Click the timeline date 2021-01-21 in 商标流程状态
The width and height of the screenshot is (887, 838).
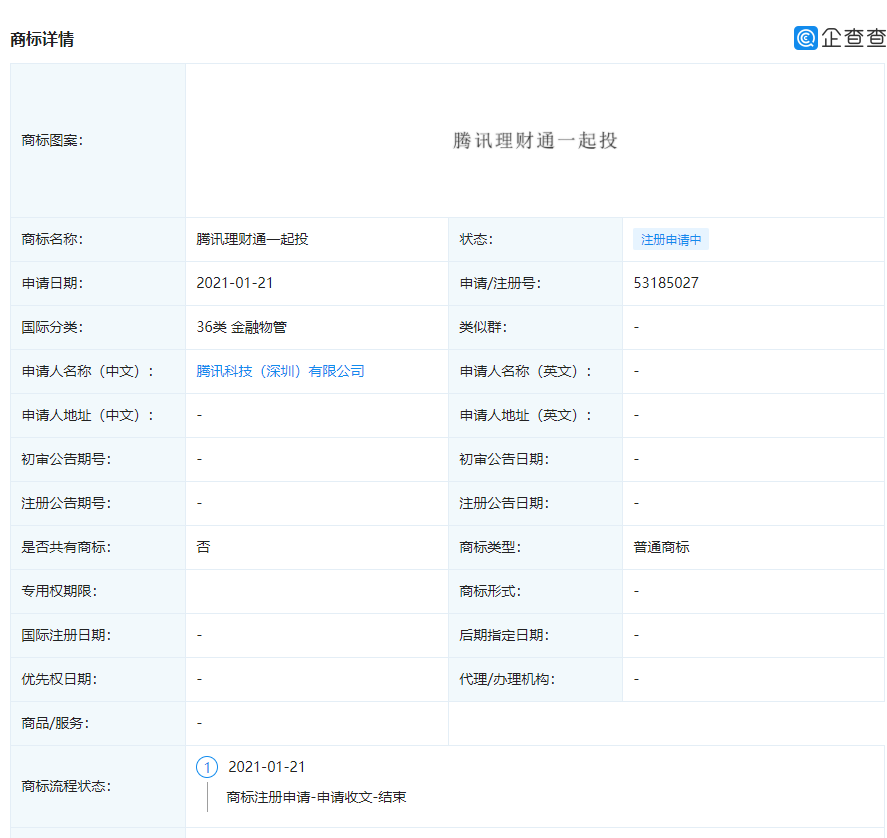pyautogui.click(x=266, y=767)
